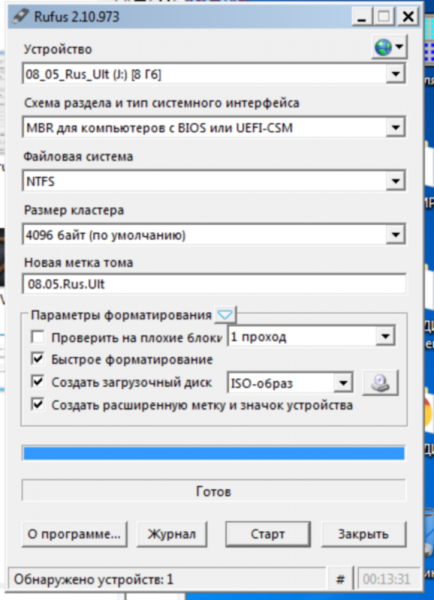Viewport: 434px width, 600px height.
Task: Minimize the Rufus window
Action: [362, 16]
